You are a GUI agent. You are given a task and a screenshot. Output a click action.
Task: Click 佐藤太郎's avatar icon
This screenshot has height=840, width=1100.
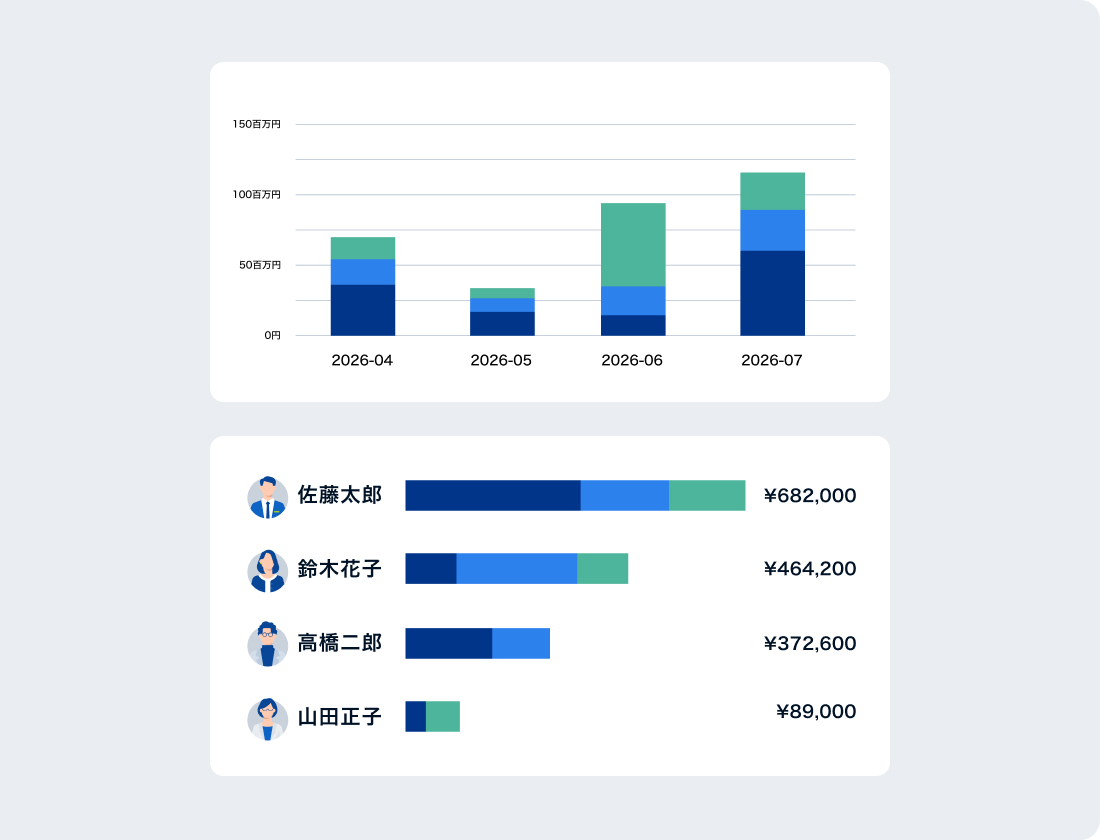pos(267,497)
